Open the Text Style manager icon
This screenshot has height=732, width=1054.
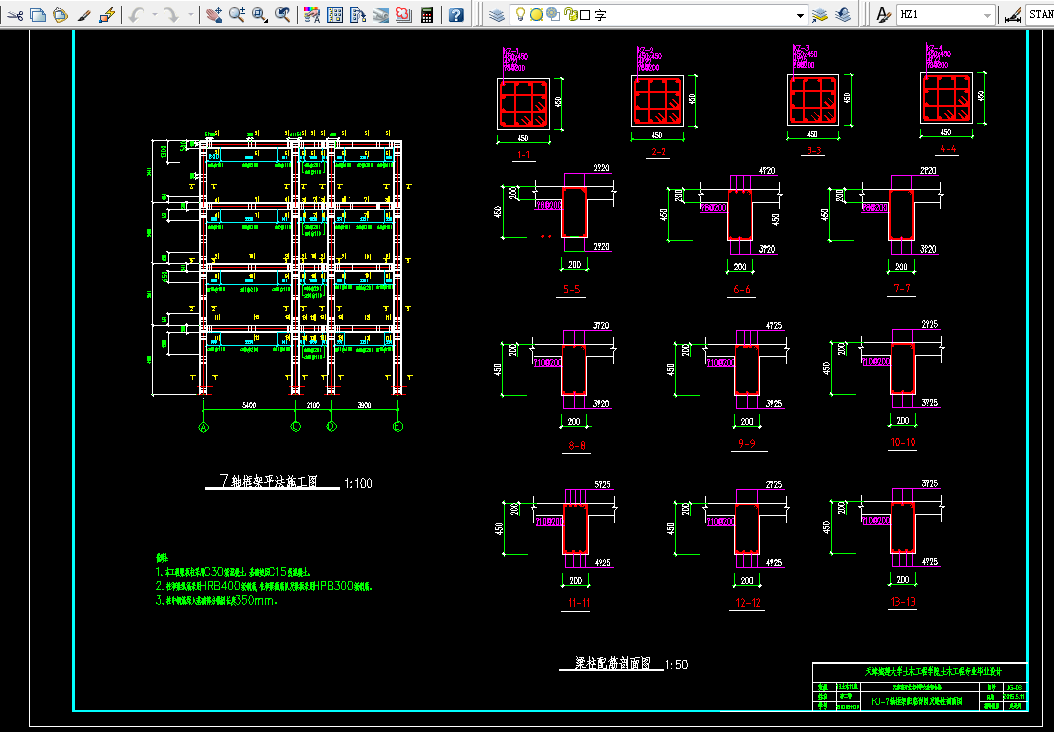[x=883, y=14]
